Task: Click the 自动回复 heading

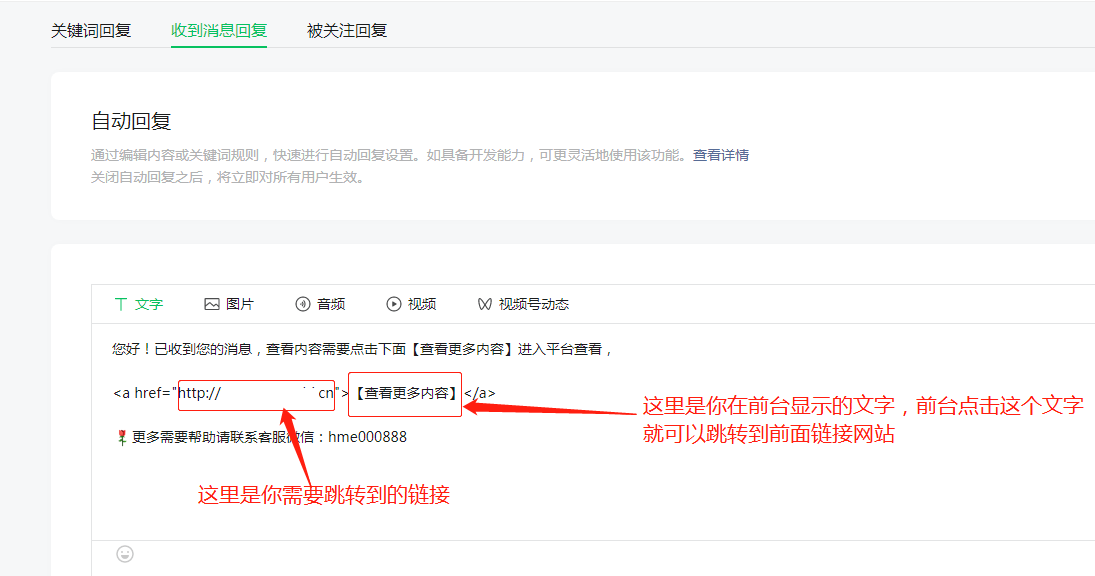Action: 131,121
